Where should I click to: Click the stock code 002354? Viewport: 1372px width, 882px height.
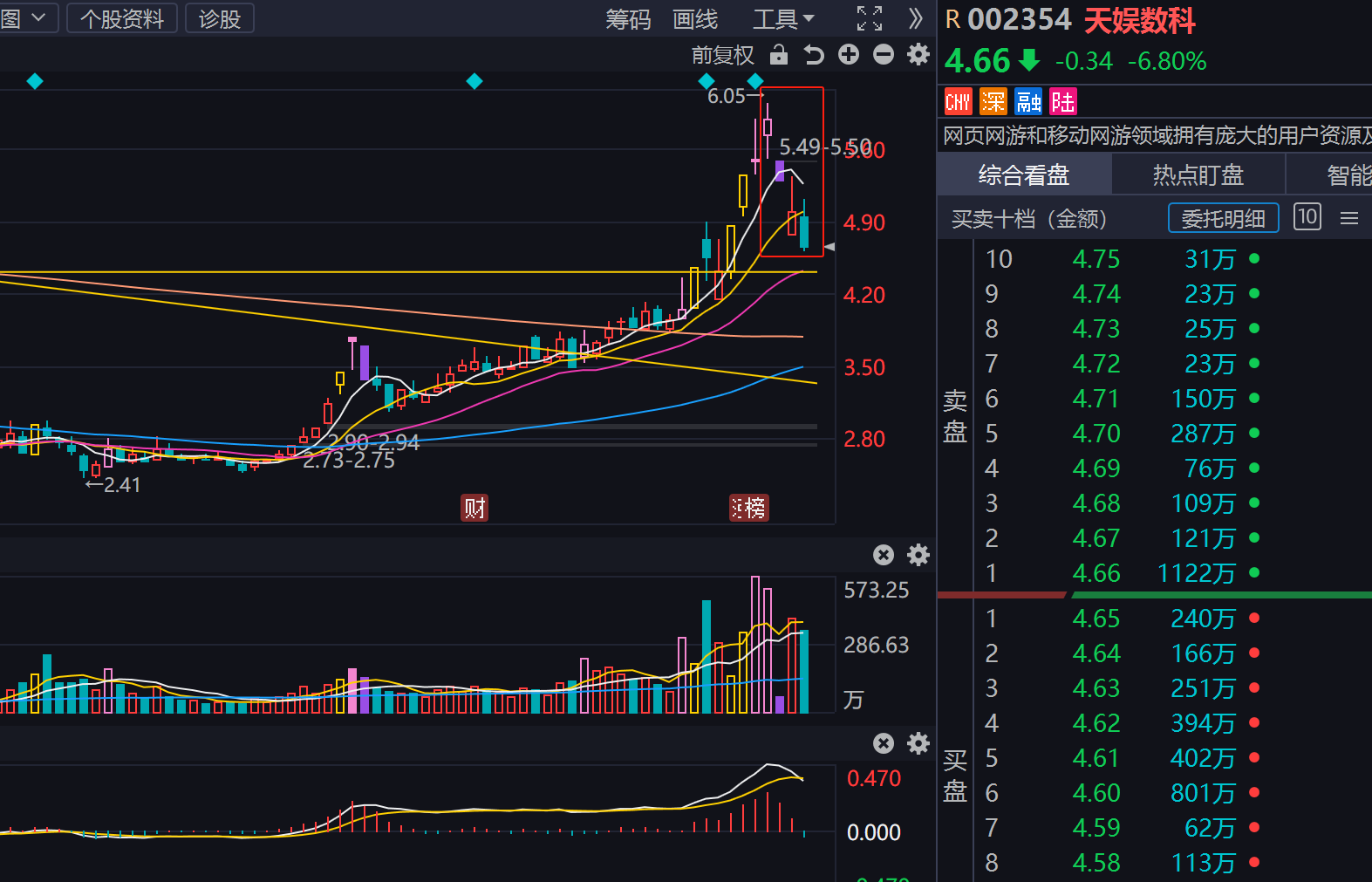(x=1020, y=20)
